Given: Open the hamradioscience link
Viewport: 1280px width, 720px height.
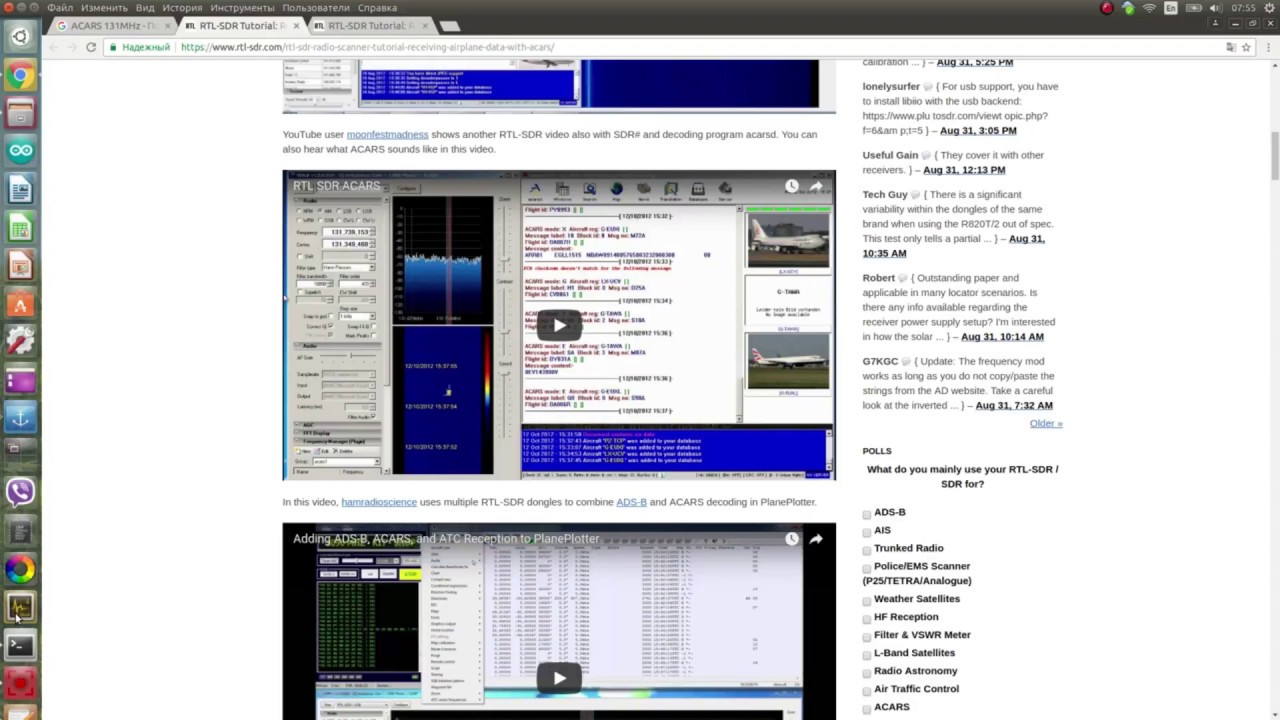Looking at the screenshot, I should (x=379, y=502).
